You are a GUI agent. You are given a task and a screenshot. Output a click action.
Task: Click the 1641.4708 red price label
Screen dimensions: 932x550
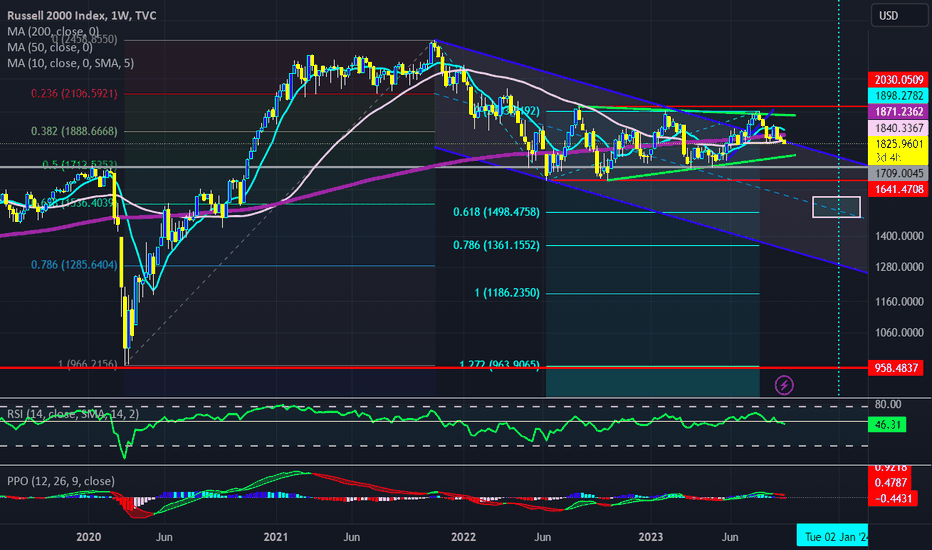(898, 189)
